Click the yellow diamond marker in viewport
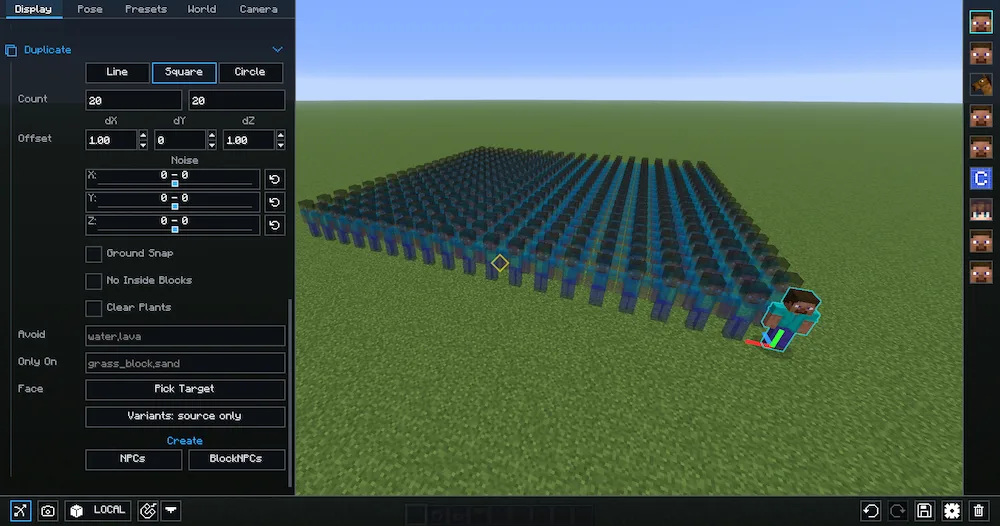This screenshot has width=1000, height=526. pos(500,263)
